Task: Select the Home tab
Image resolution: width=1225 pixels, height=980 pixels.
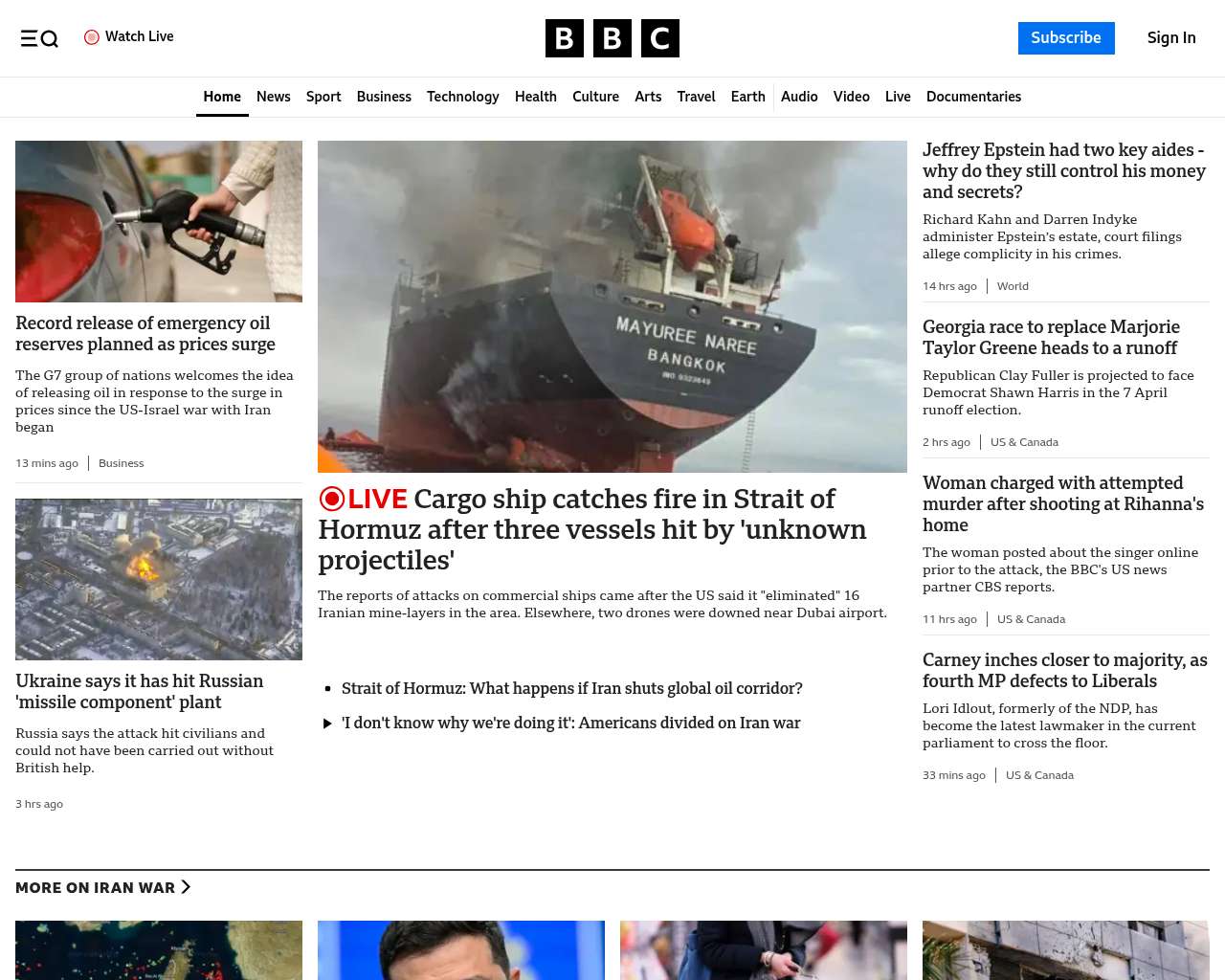Action: pos(222,97)
